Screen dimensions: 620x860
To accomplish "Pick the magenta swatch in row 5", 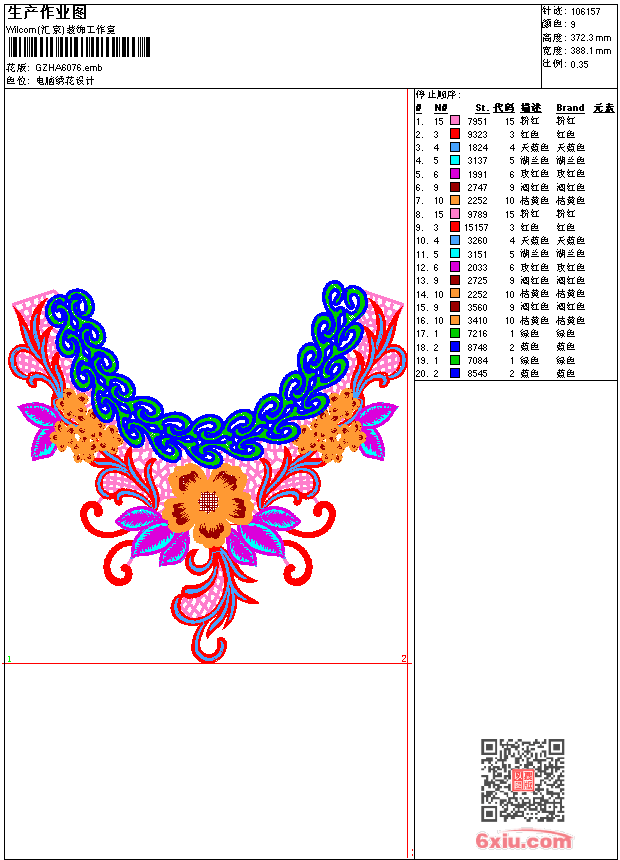I will click(455, 174).
